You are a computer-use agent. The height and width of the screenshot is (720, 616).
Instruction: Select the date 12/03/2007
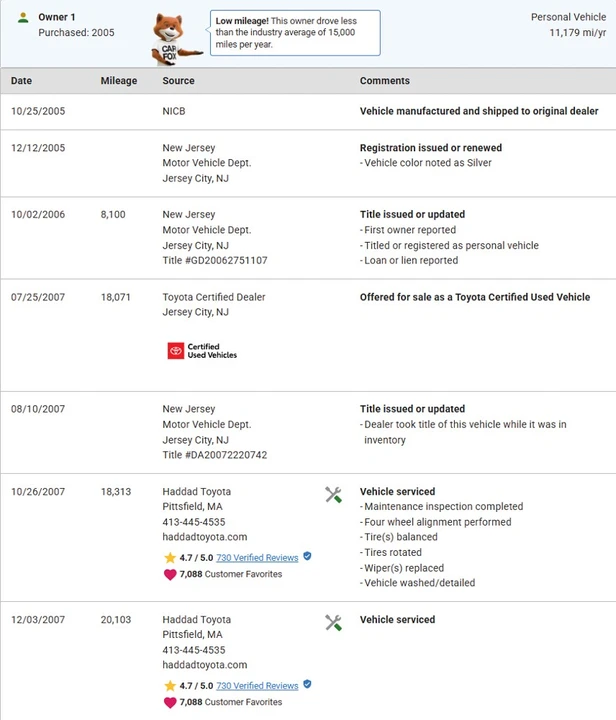click(38, 620)
